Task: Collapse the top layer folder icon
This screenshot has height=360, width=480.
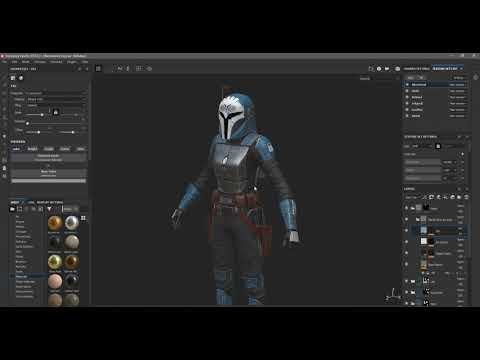Action: [x=413, y=208]
